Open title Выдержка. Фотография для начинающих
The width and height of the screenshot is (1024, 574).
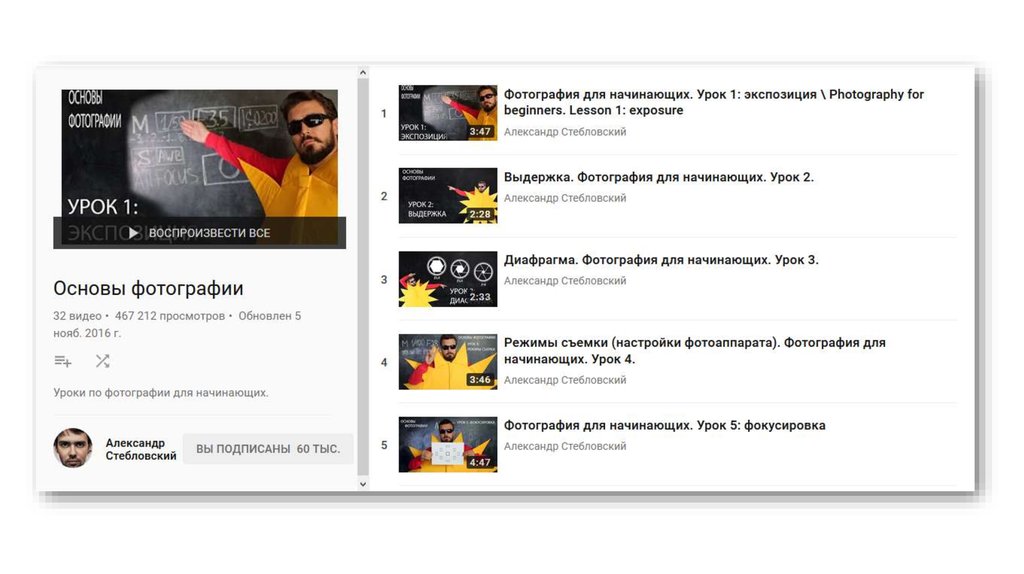pos(658,177)
